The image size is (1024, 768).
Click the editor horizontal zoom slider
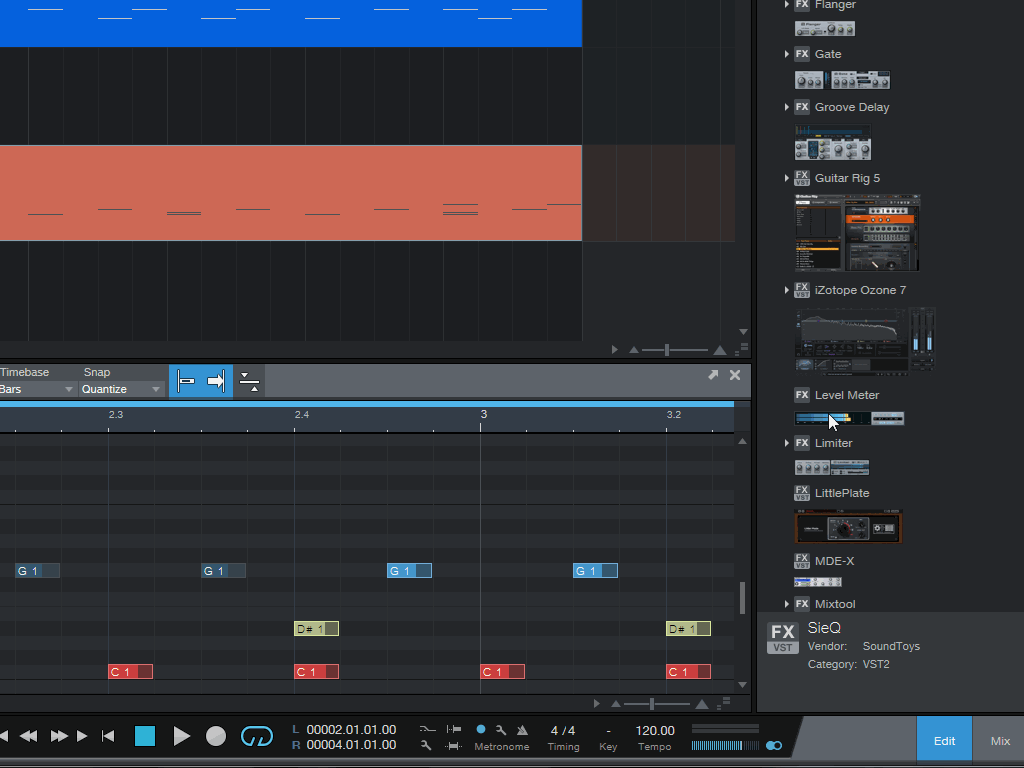click(653, 704)
